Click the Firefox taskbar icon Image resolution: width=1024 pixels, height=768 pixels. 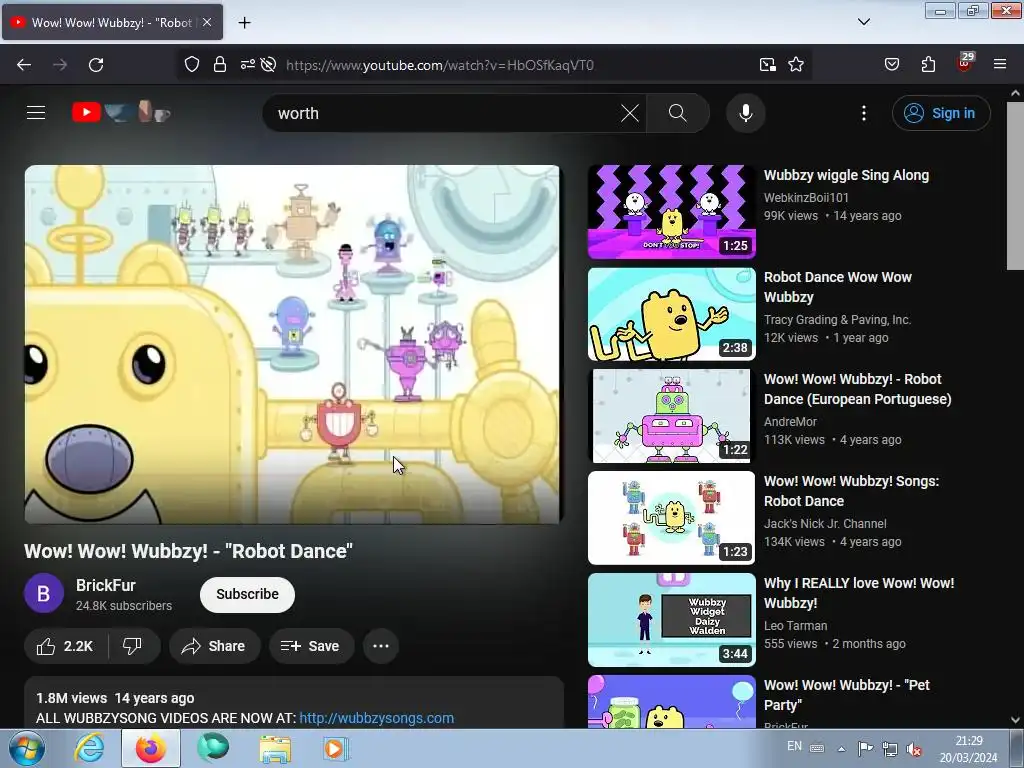click(150, 748)
